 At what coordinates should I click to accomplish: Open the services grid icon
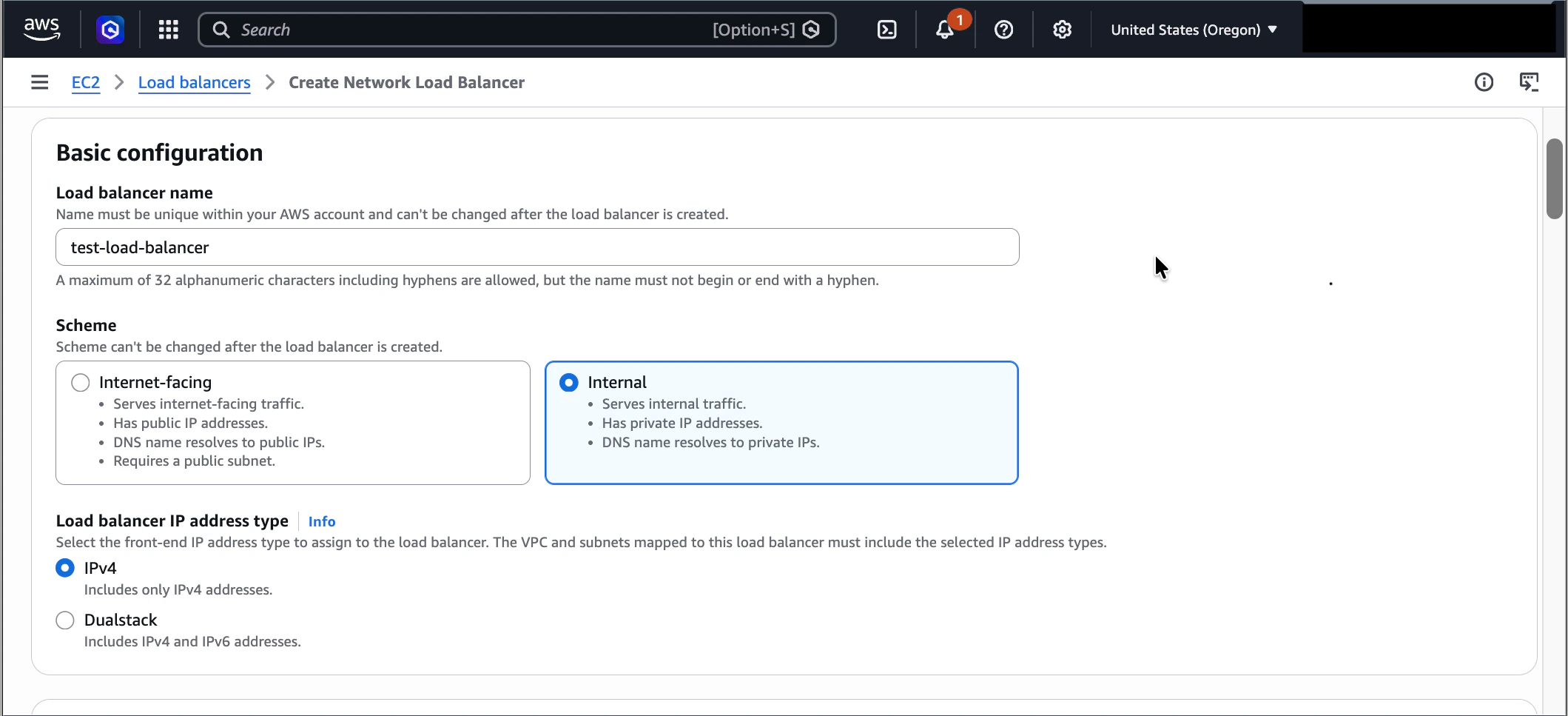[x=167, y=30]
